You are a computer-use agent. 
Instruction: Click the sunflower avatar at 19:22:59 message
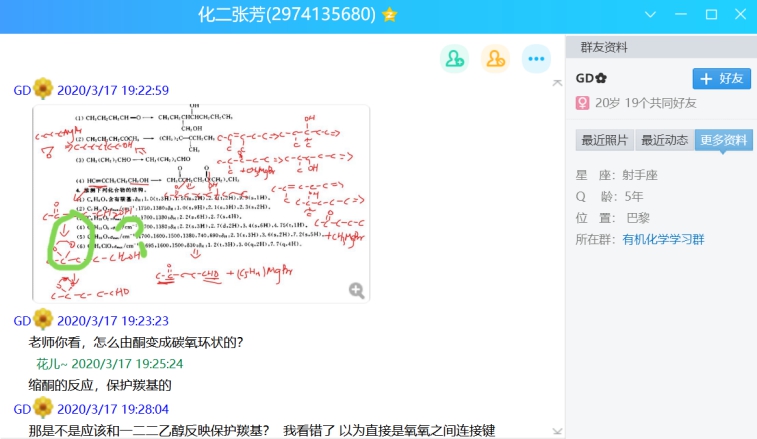[43, 90]
